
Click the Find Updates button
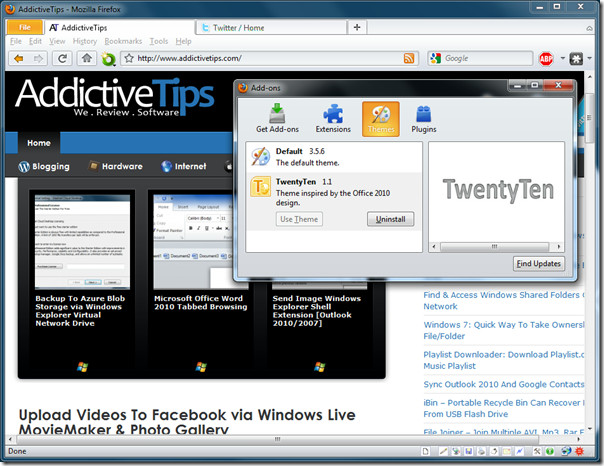539,263
